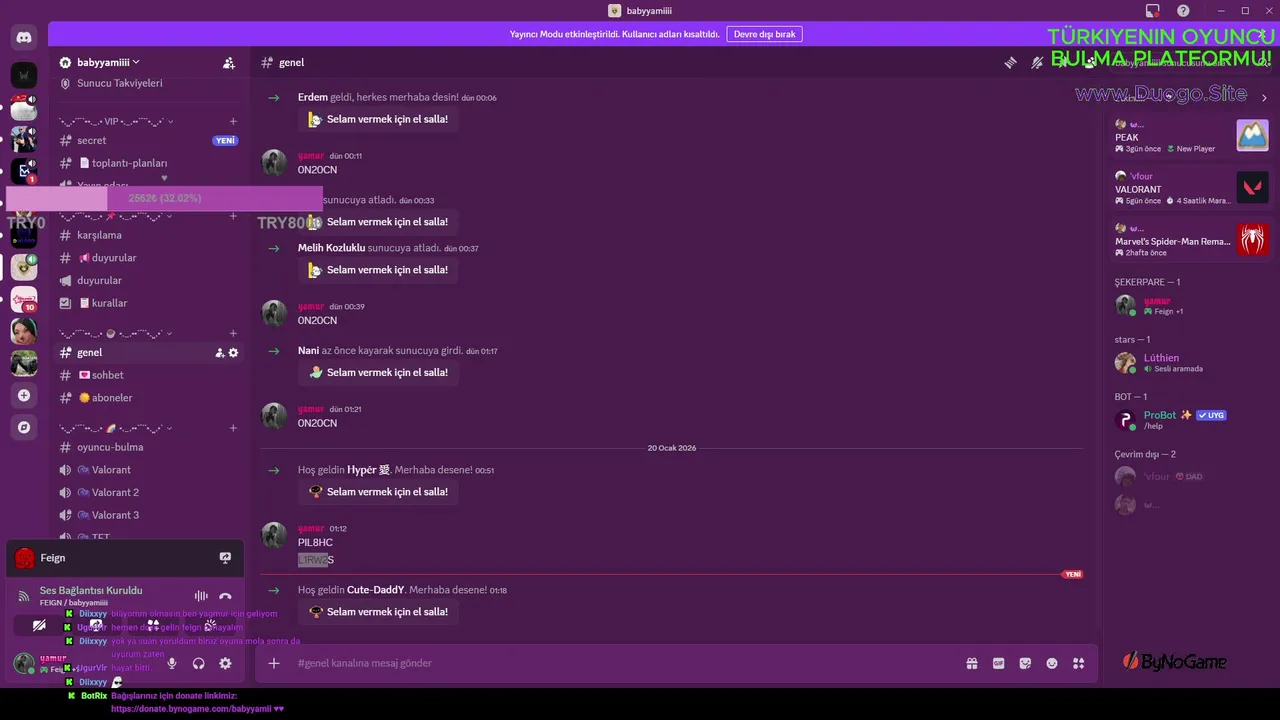Open Discord direct messages home icon
The width and height of the screenshot is (1280, 720).
[x=24, y=38]
